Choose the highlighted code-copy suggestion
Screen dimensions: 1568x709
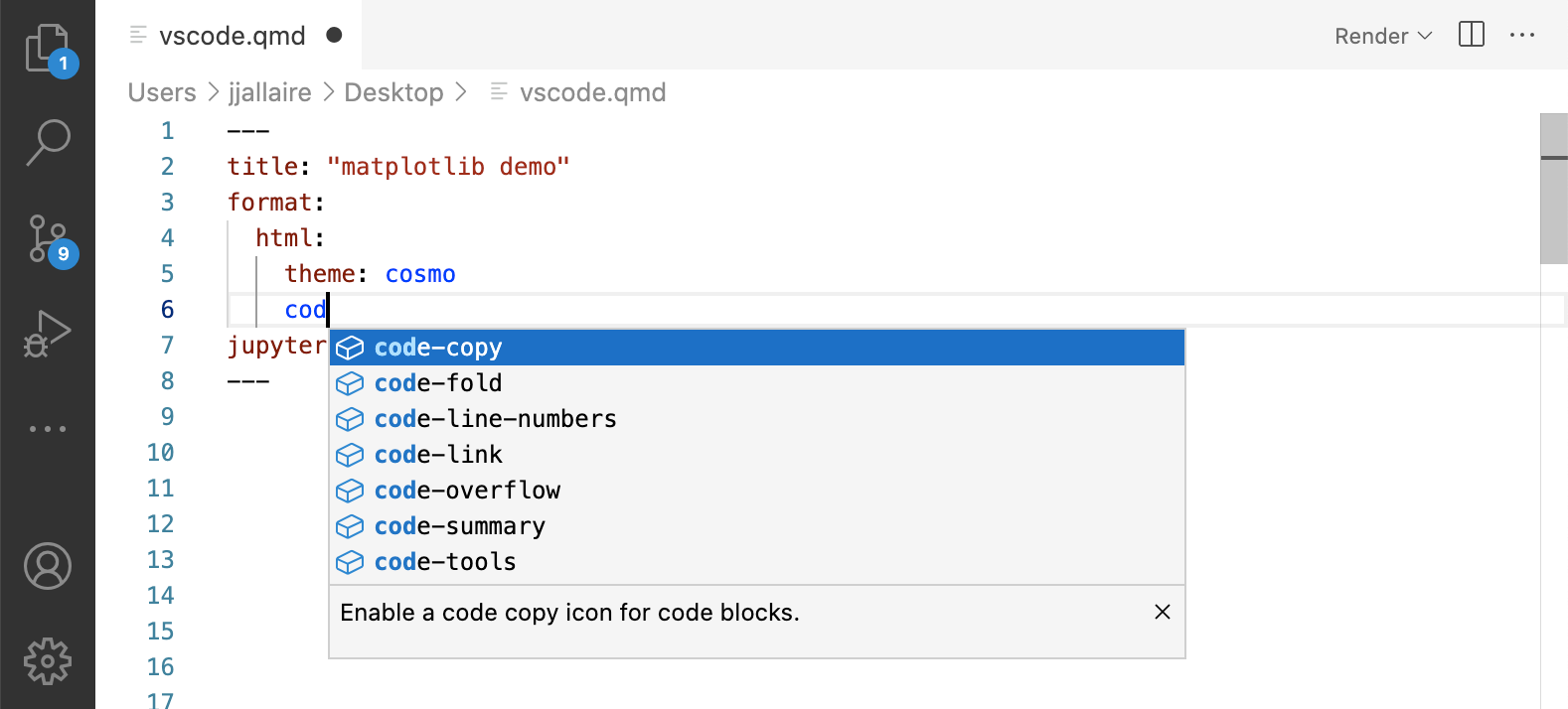[x=438, y=348]
